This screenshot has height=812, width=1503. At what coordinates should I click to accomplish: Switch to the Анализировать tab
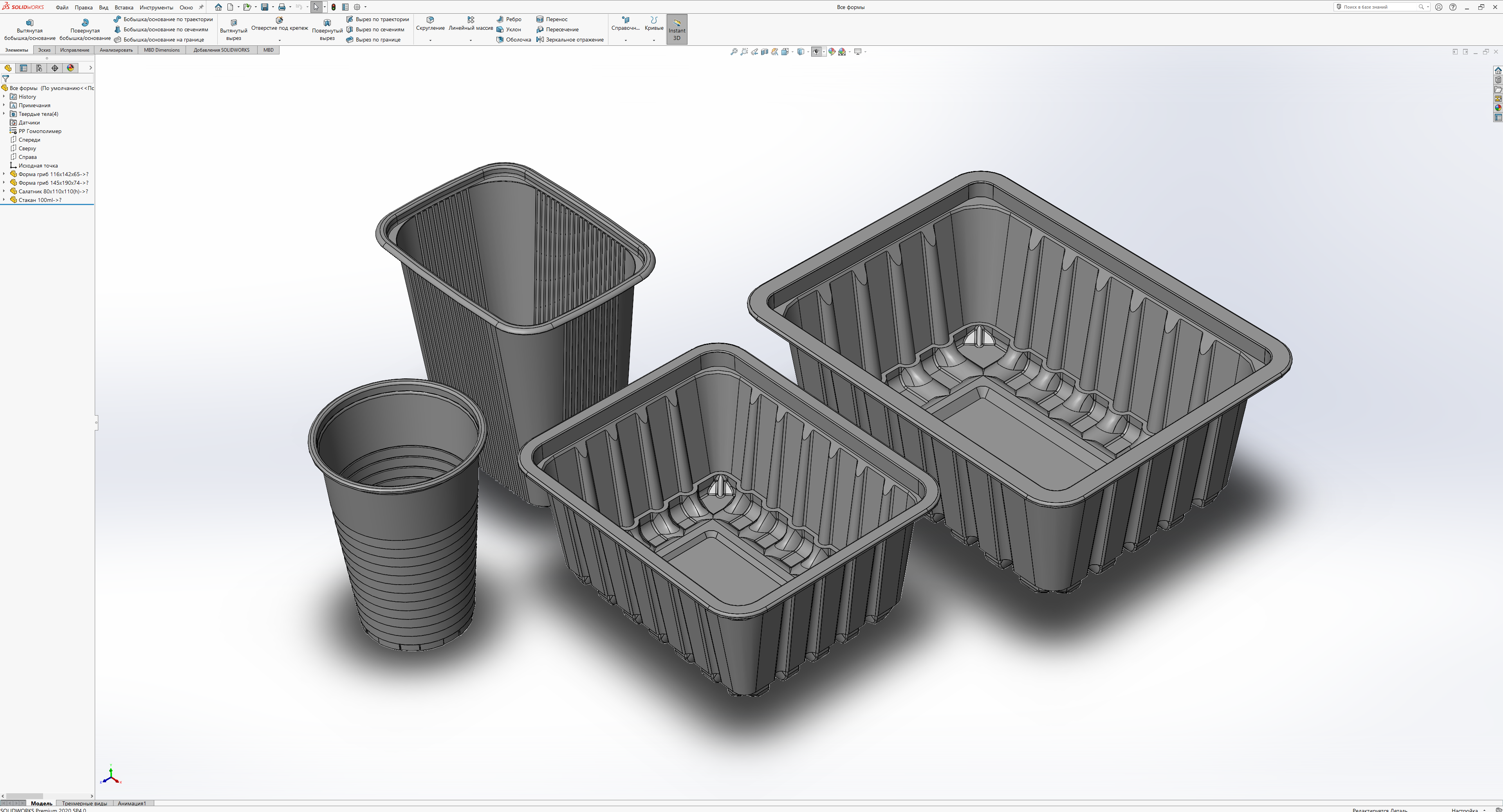pyautogui.click(x=116, y=50)
